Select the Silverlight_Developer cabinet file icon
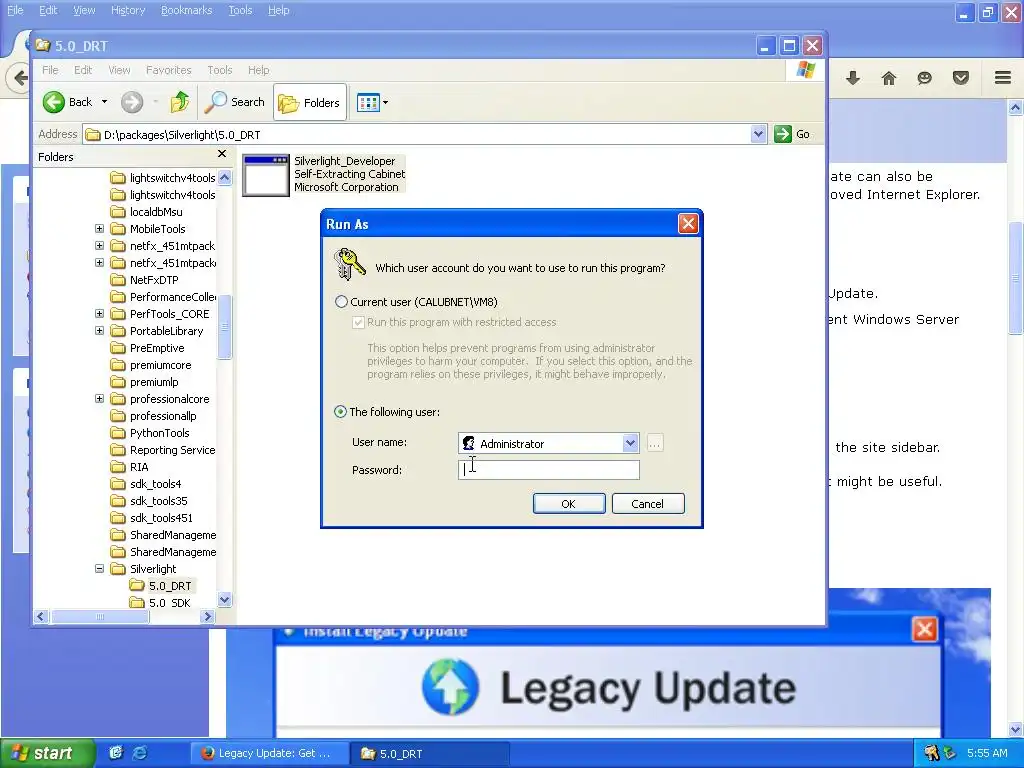 265,175
